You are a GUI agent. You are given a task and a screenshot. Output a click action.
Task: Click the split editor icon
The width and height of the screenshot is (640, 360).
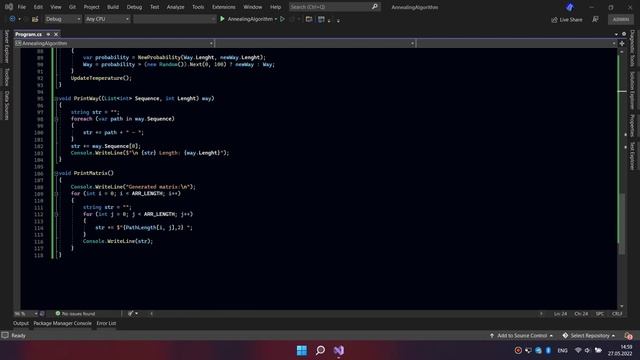click(622, 43)
